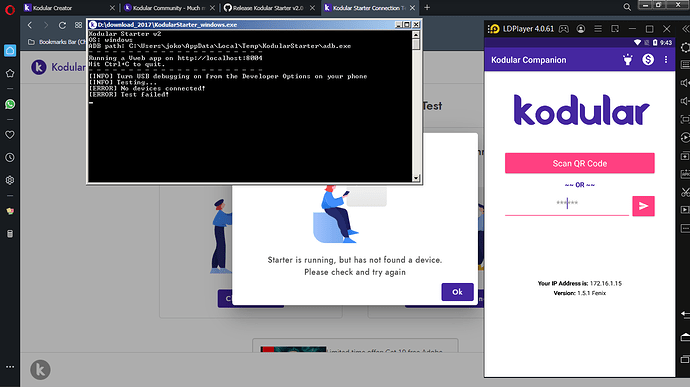Viewport: 690px width, 387px height.
Task: Open the Opera sidebar Home icon
Action: click(x=10, y=50)
